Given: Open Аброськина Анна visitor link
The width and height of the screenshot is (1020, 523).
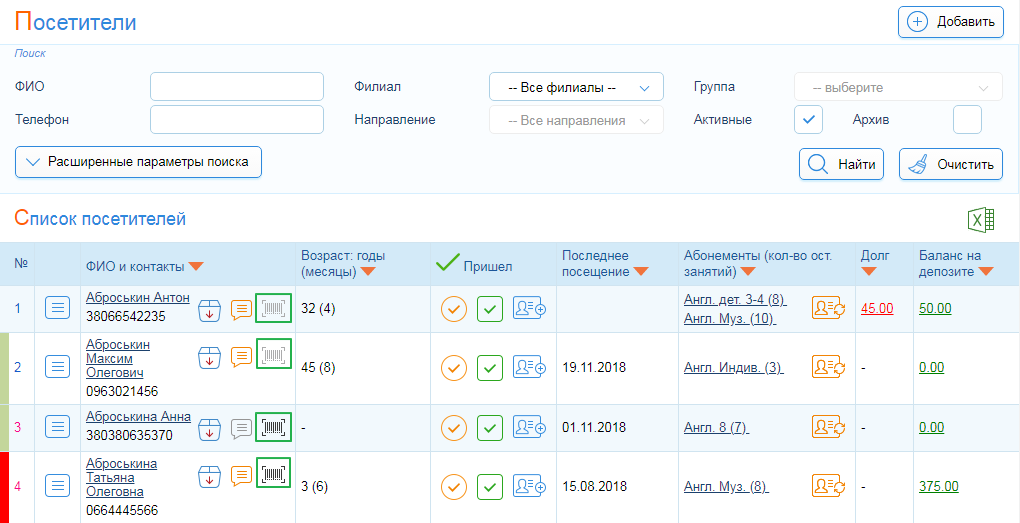Looking at the screenshot, I should 139,417.
